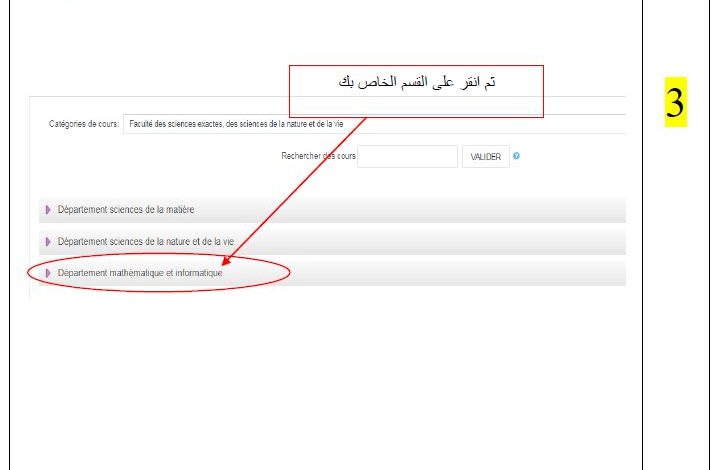Click the Arabic instruction callout box

point(416,91)
